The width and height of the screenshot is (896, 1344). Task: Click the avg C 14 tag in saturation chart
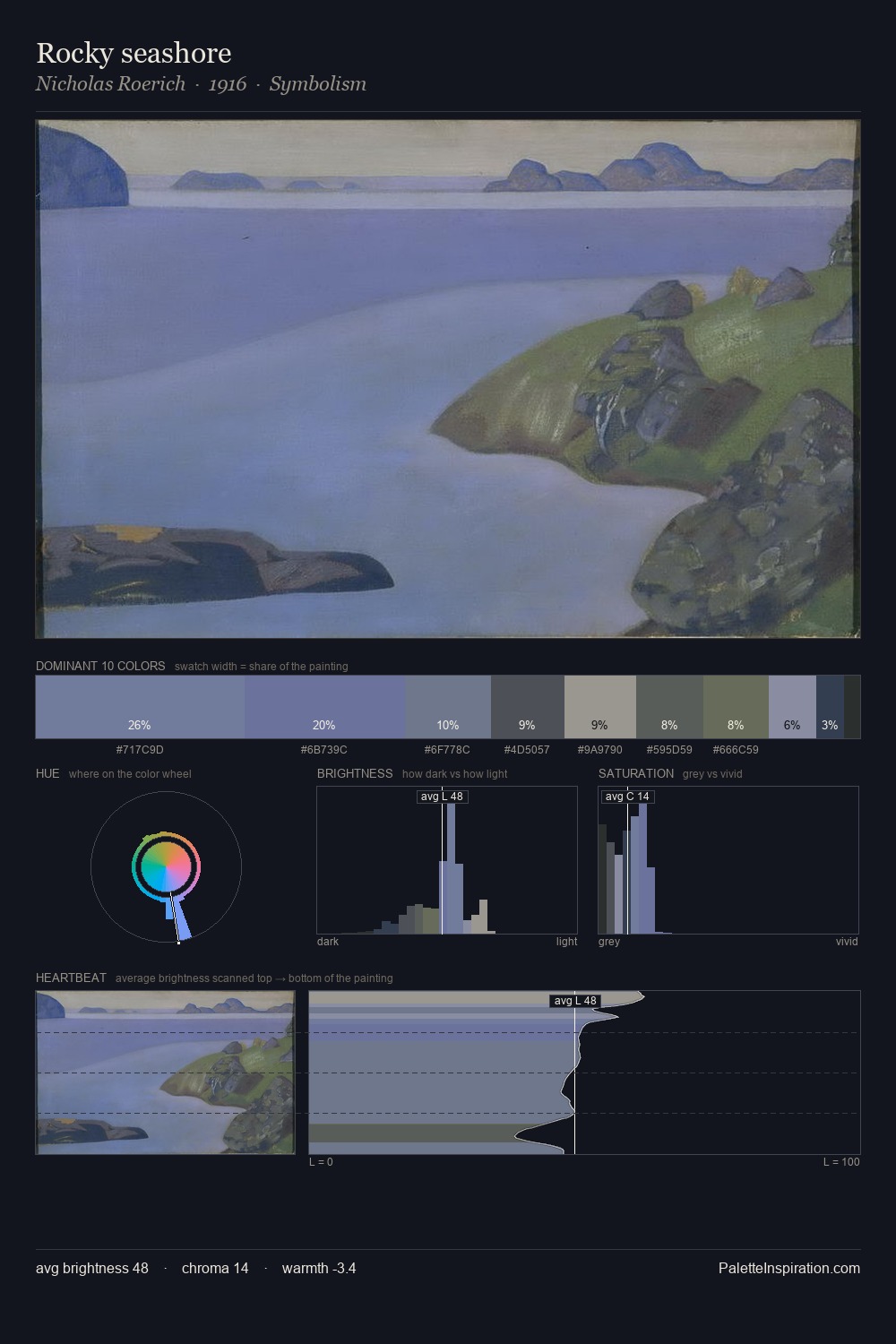[627, 797]
